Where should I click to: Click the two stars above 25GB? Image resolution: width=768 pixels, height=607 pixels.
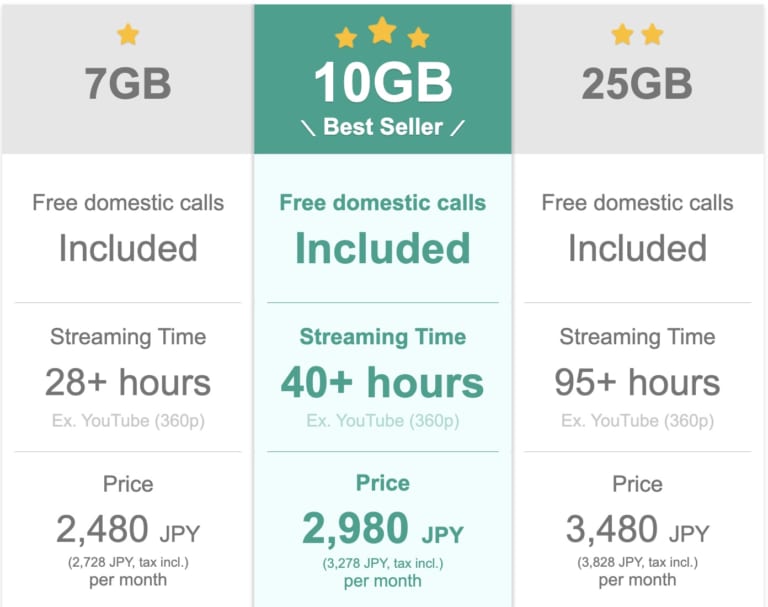637,35
